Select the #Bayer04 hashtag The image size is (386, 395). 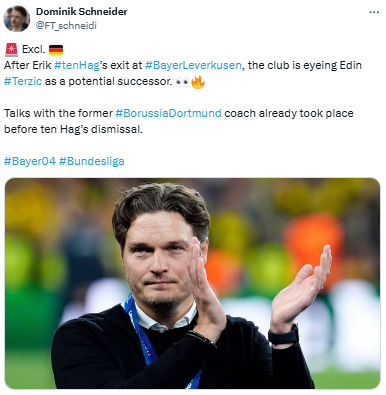coord(30,161)
